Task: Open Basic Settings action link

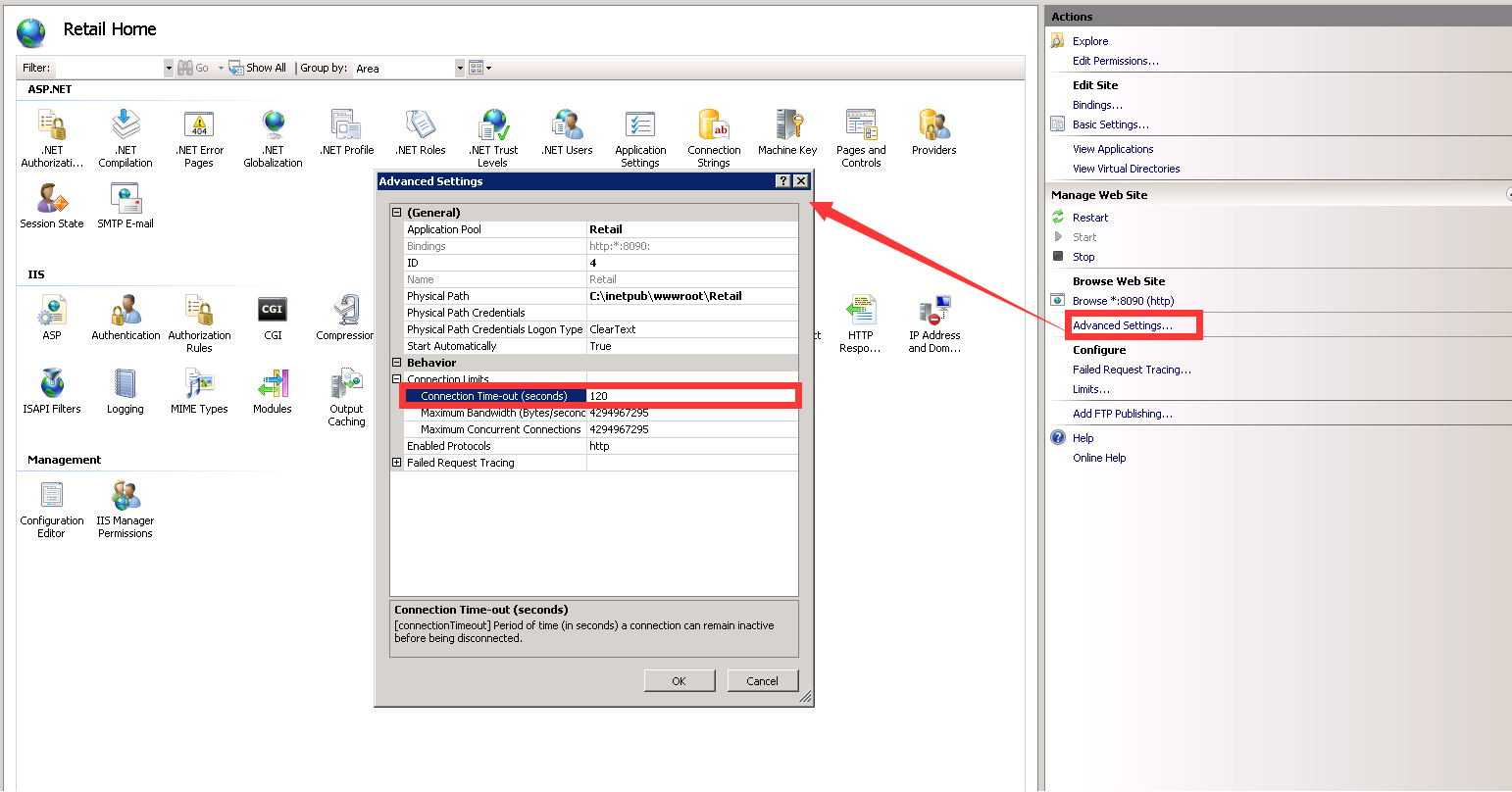Action: click(x=1110, y=124)
